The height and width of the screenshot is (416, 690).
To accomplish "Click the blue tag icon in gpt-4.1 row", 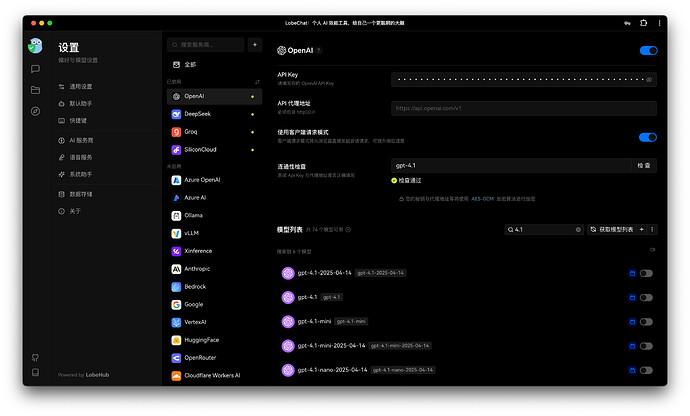I will click(632, 298).
